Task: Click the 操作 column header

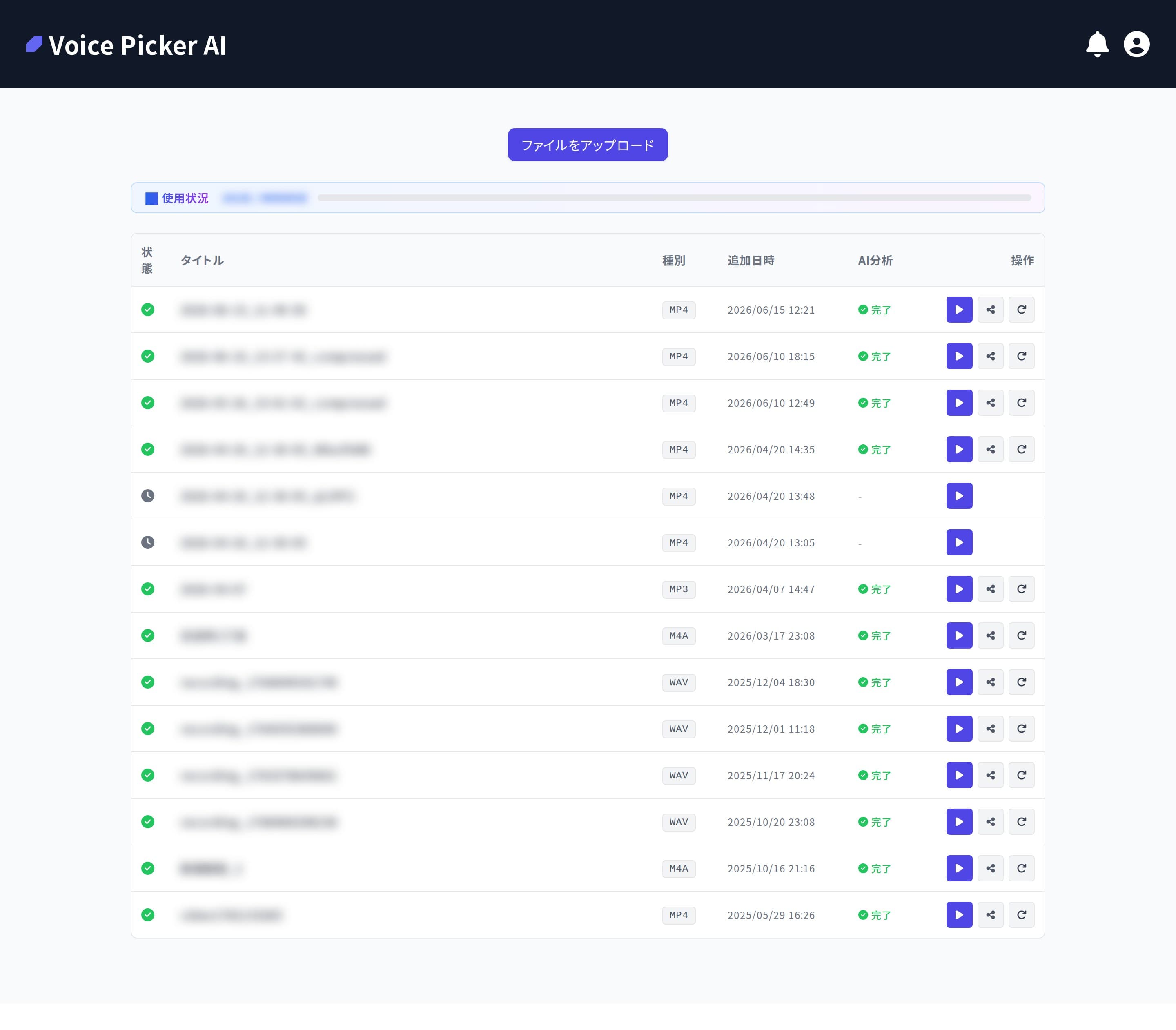Action: tap(1022, 261)
